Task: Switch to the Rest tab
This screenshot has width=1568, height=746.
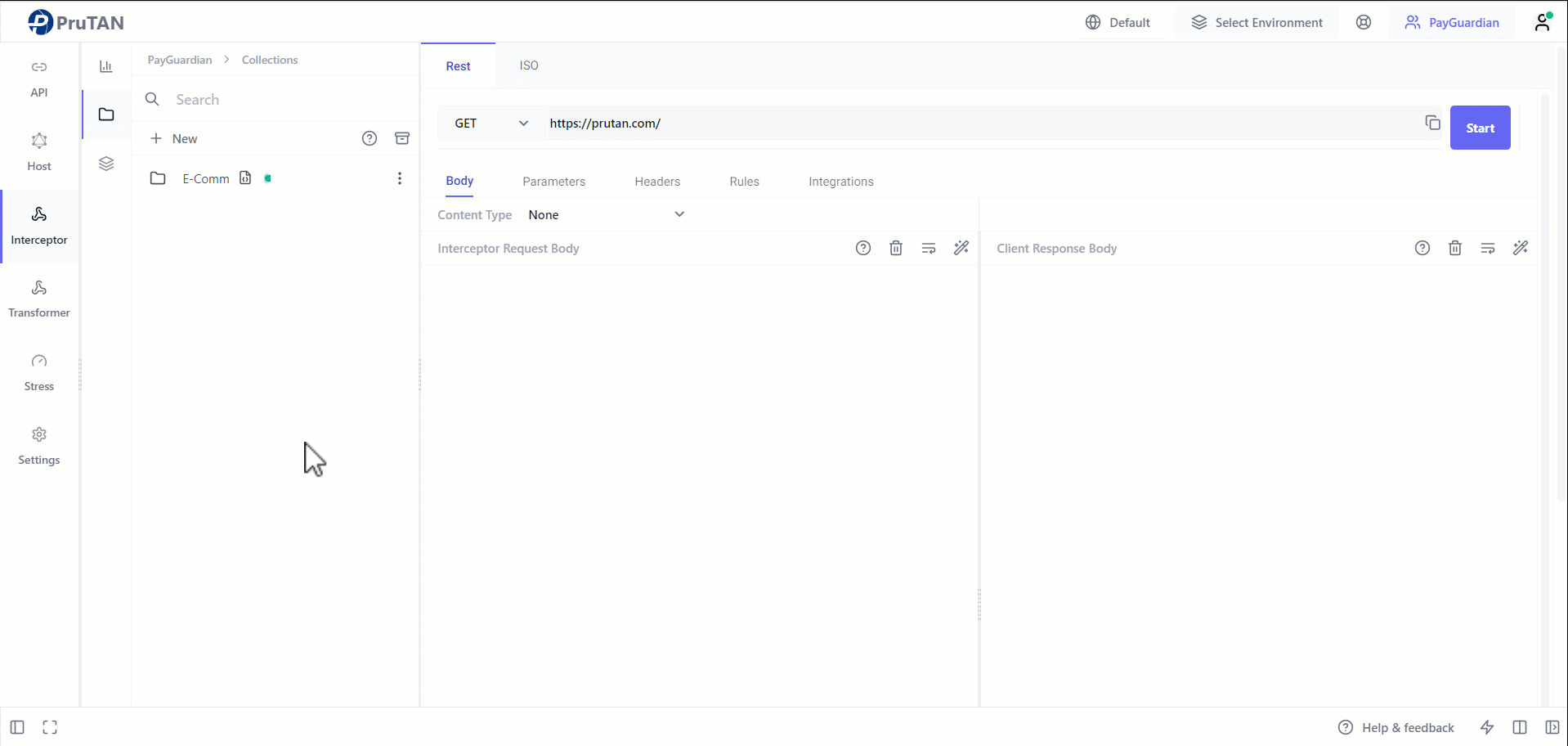Action: point(458,66)
